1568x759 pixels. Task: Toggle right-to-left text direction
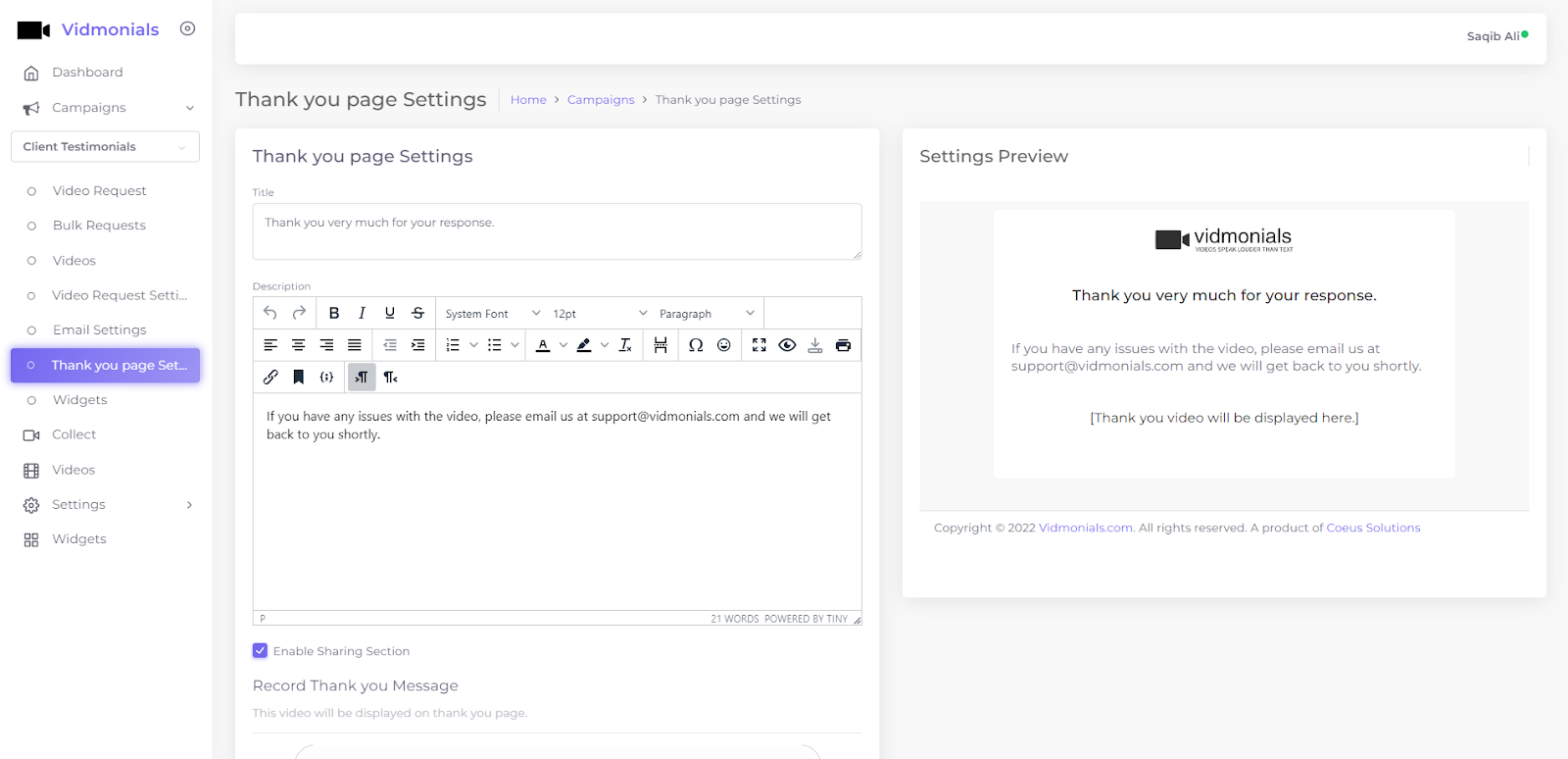point(390,377)
